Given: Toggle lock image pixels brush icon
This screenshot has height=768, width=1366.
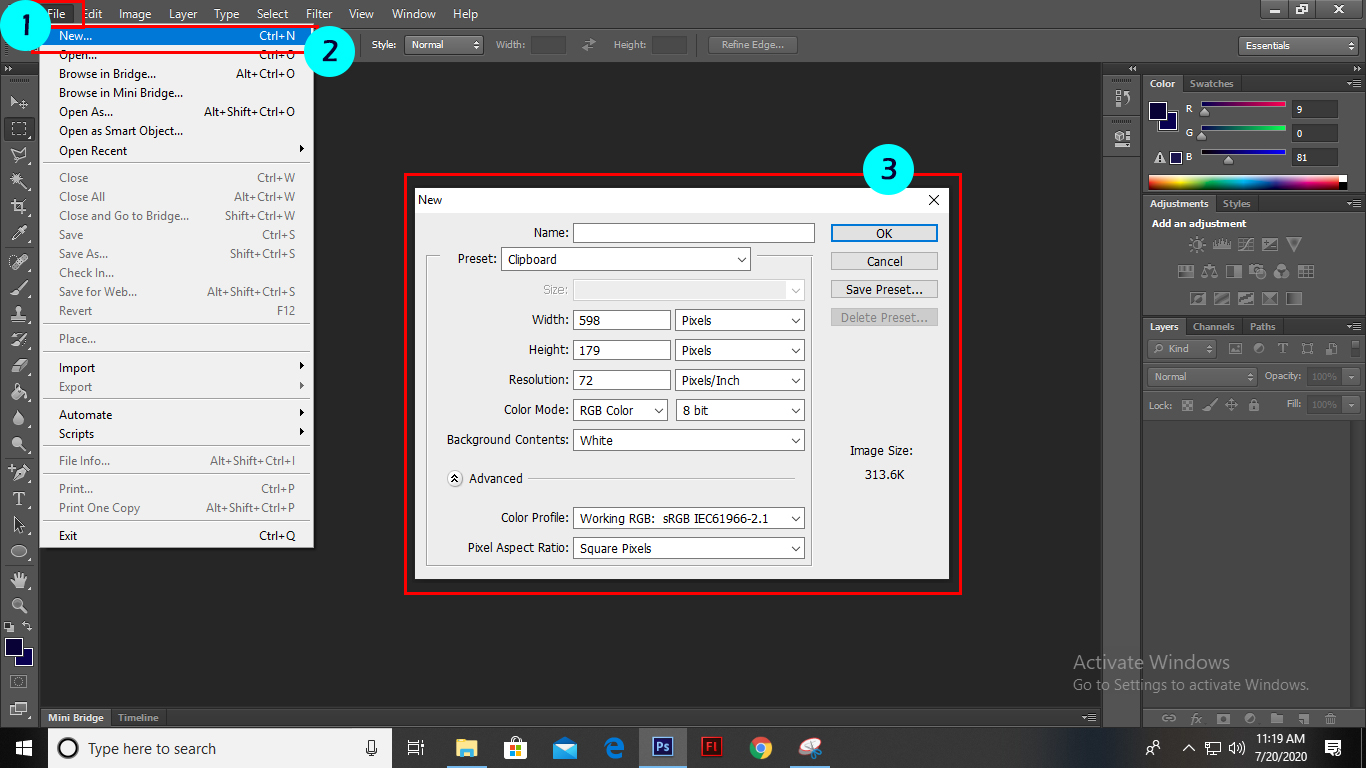Looking at the screenshot, I should (x=1209, y=405).
